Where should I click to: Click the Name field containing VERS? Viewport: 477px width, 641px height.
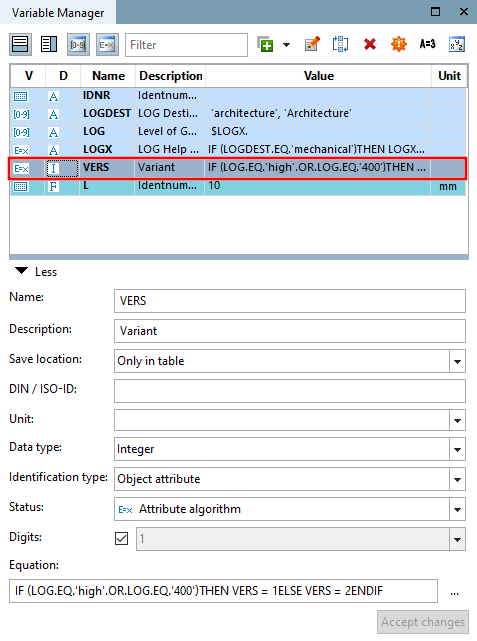tap(289, 301)
